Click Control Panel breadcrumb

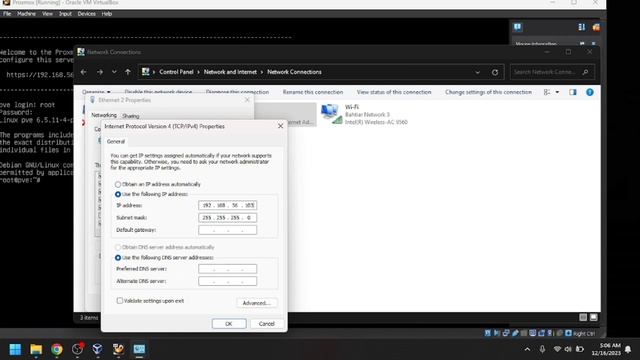coord(176,72)
